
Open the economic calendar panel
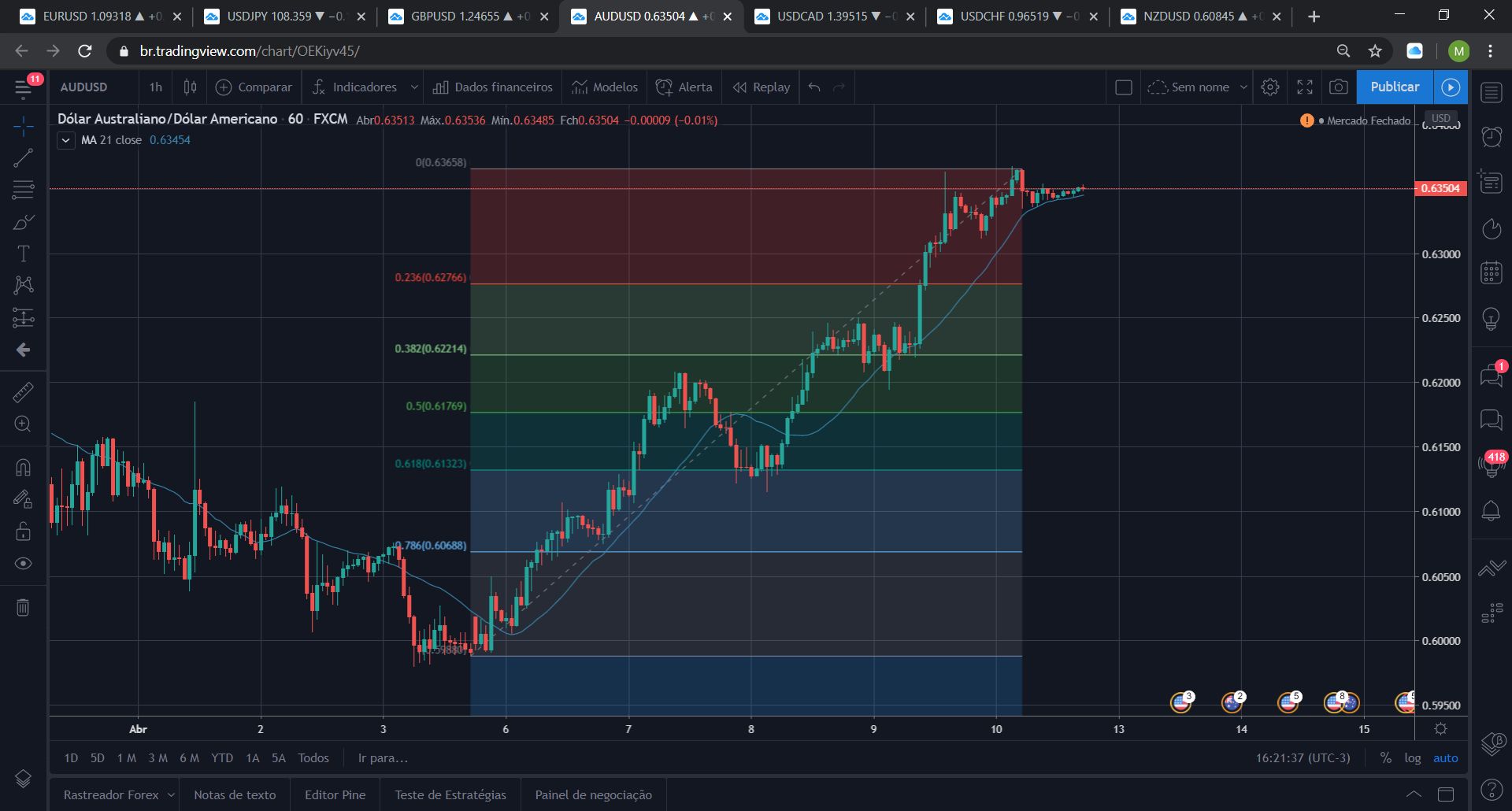click(x=1491, y=272)
